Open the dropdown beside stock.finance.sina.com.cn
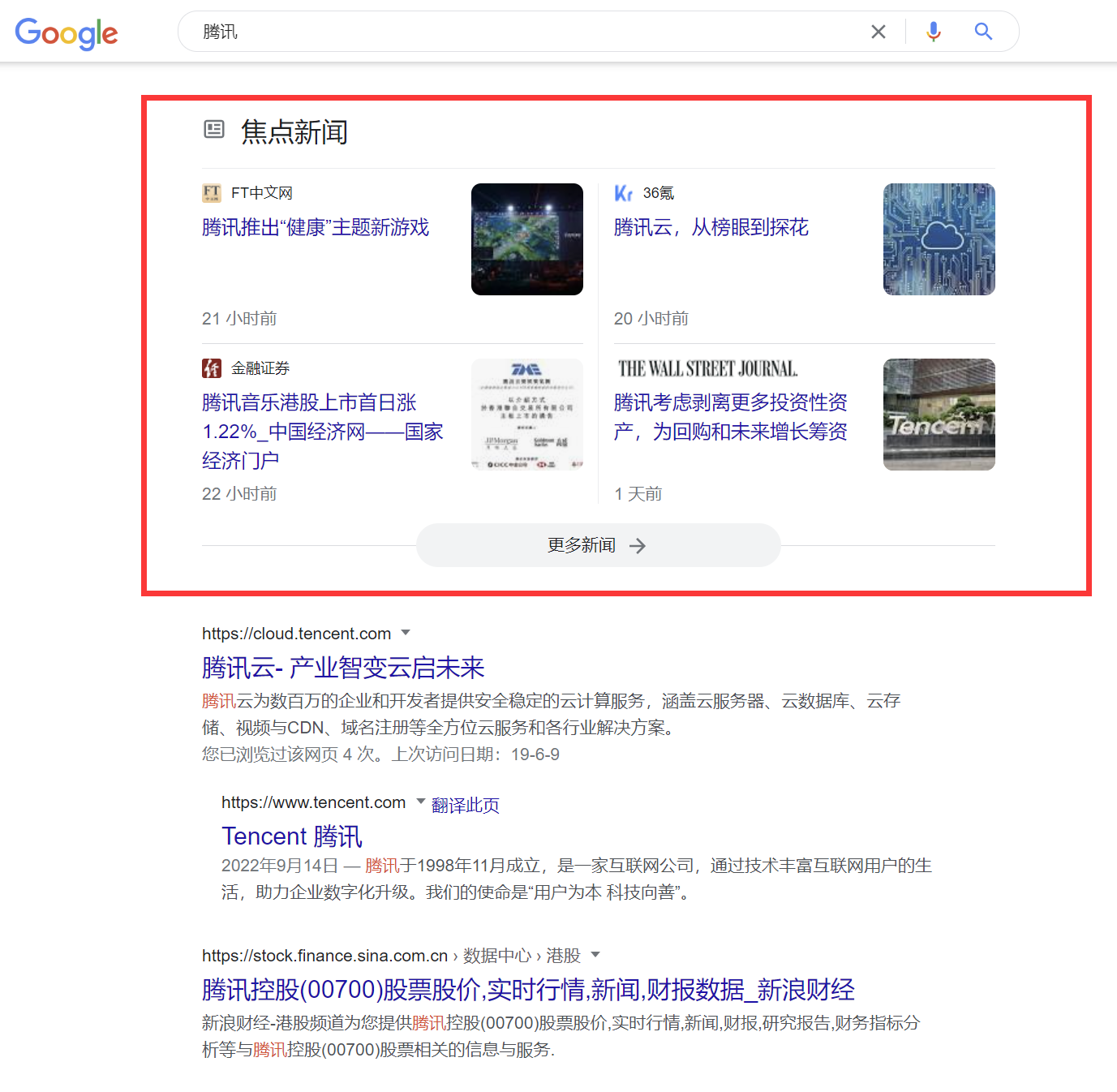 pyautogui.click(x=595, y=955)
